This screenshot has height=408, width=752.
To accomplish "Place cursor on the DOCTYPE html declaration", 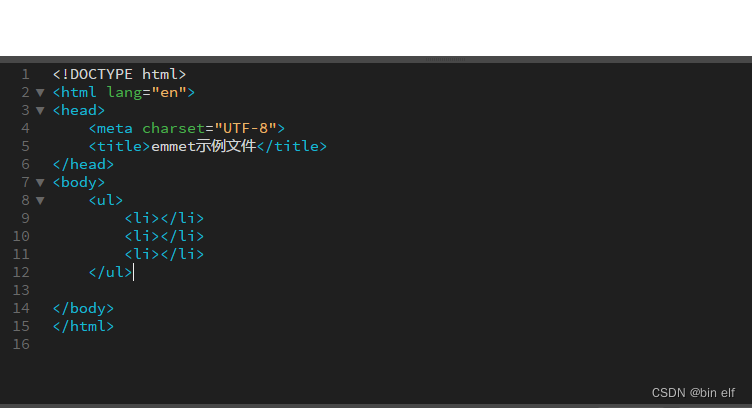I will 119,74.
